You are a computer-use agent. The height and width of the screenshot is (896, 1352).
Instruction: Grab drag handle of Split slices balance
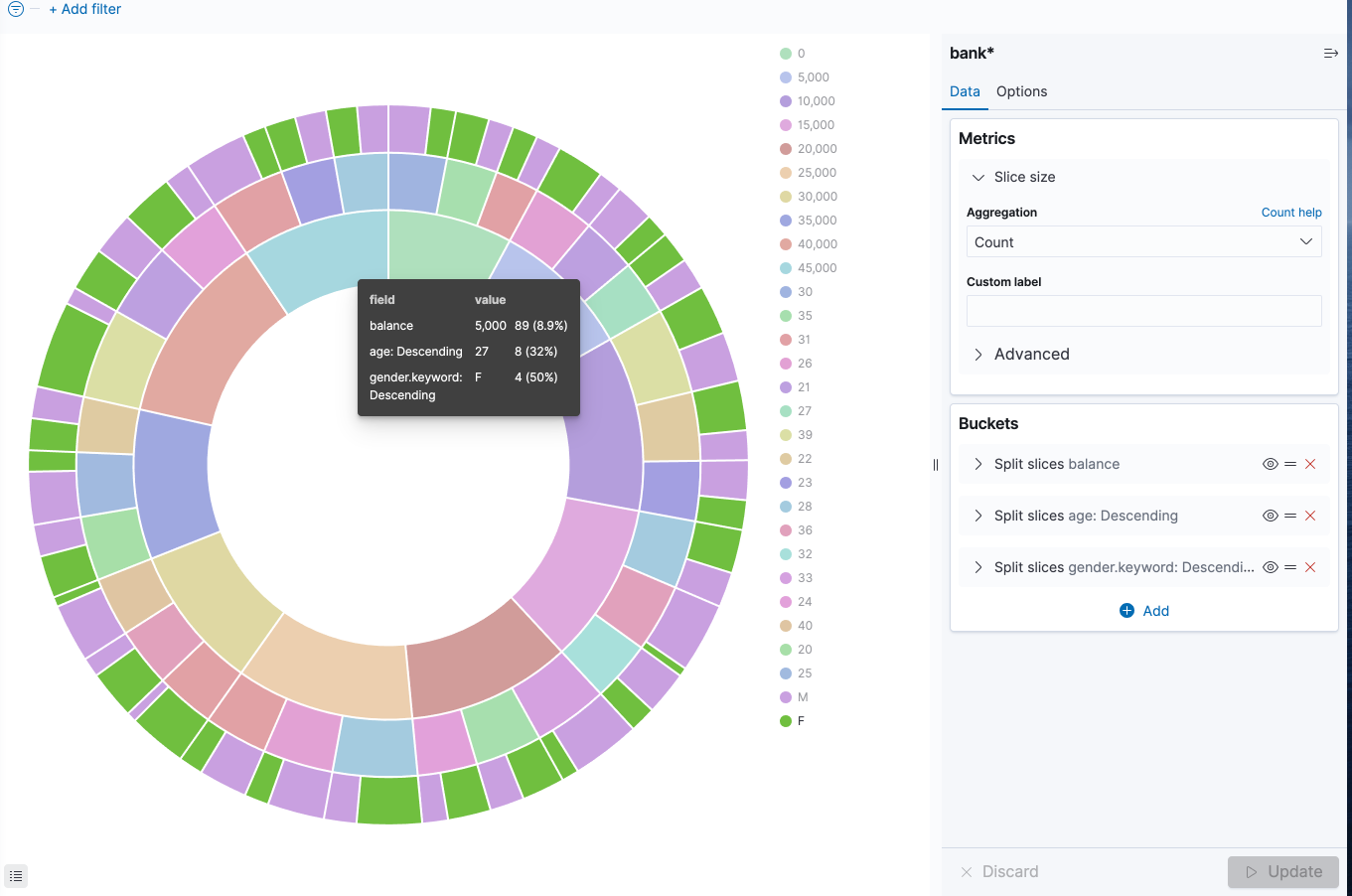[1290, 464]
